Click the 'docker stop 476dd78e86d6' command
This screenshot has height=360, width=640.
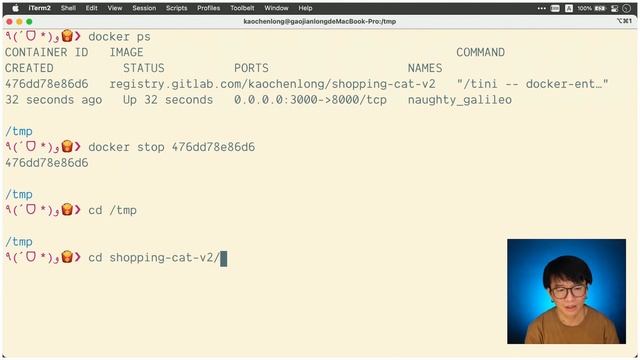coord(171,147)
